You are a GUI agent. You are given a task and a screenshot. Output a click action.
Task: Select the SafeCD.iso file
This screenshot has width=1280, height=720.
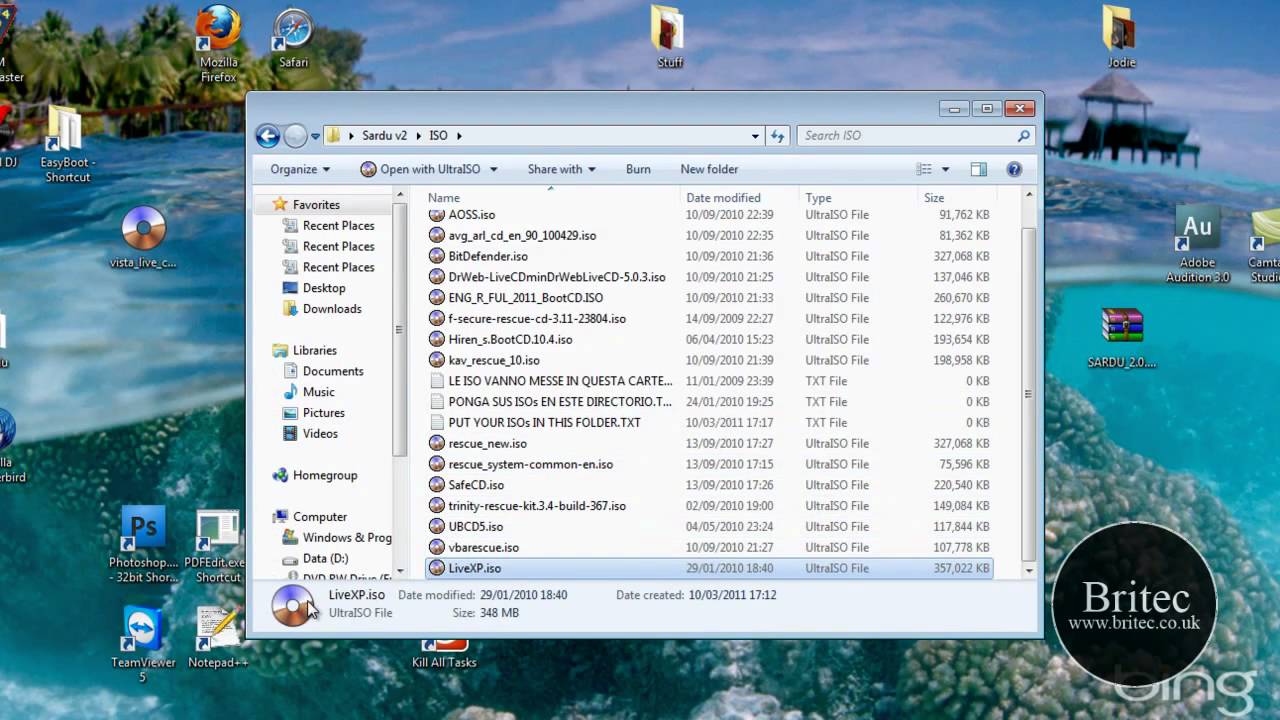click(476, 485)
